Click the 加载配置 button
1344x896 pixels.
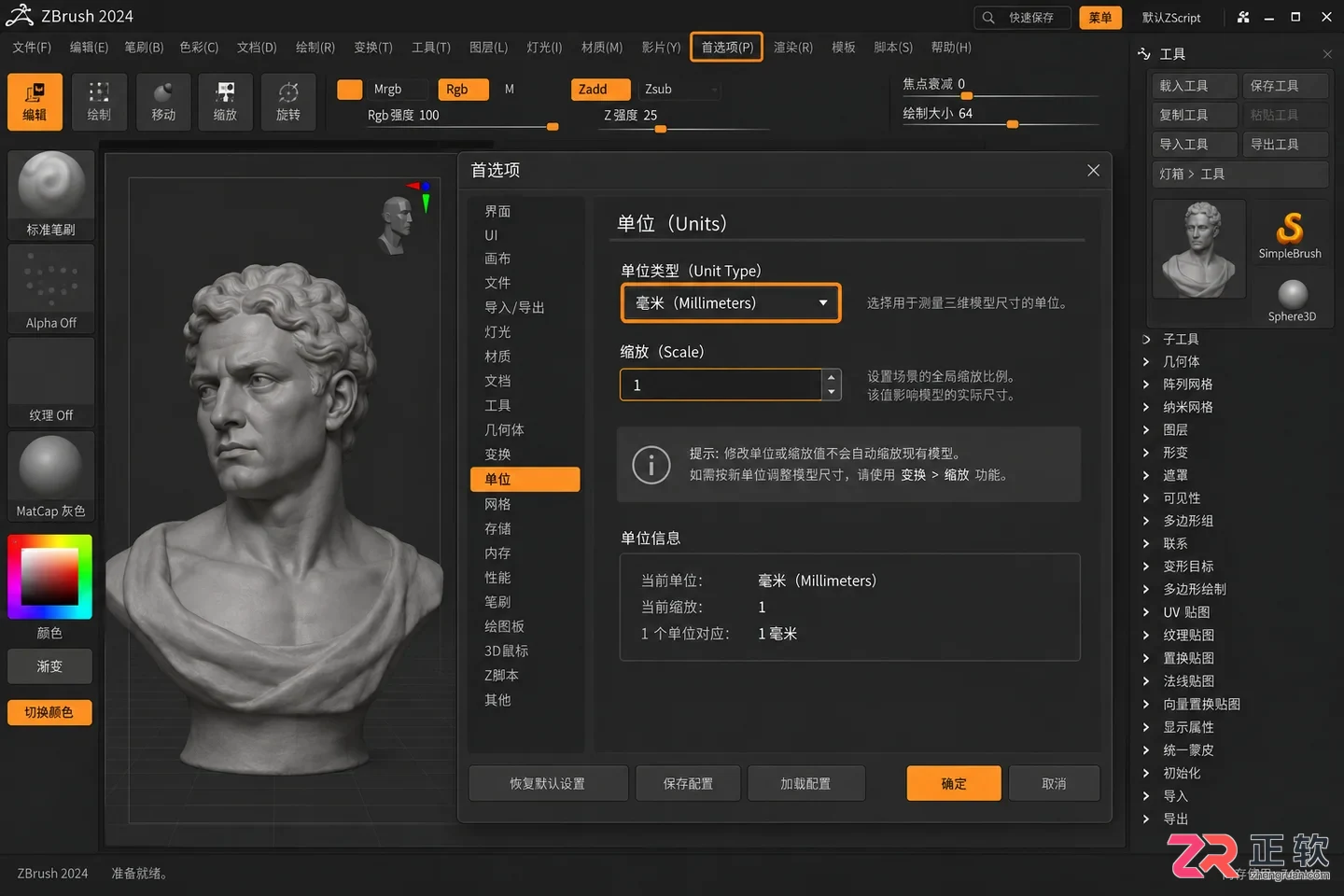805,784
